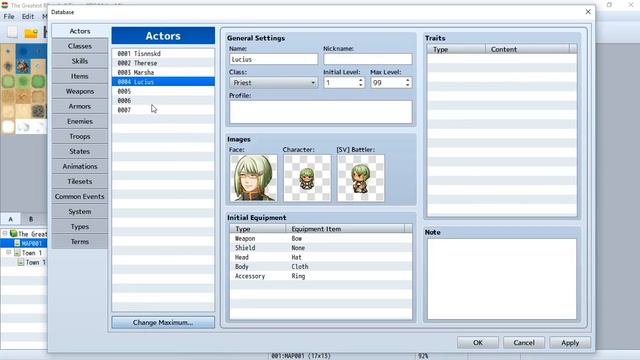Select the child Town 1 map

[35, 262]
